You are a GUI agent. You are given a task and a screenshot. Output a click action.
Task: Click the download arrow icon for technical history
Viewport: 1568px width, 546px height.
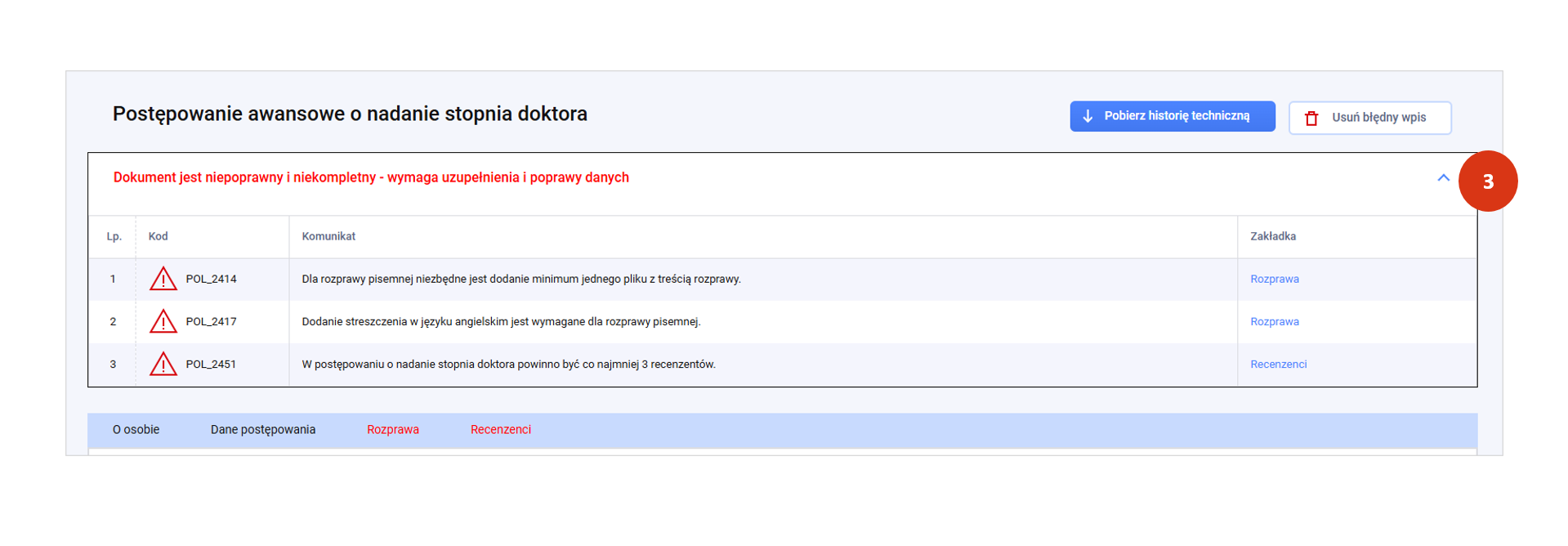tap(1088, 116)
